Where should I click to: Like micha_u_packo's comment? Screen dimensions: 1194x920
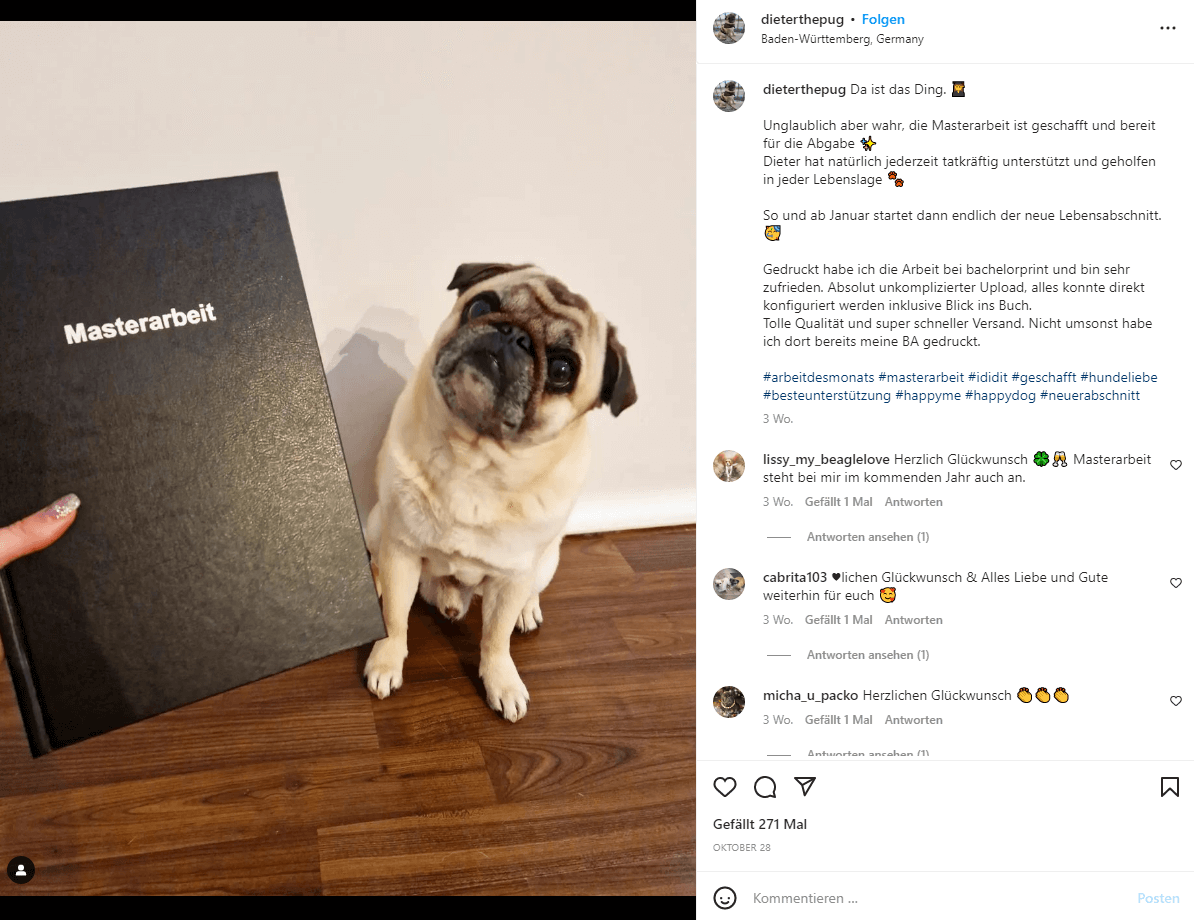(1176, 701)
